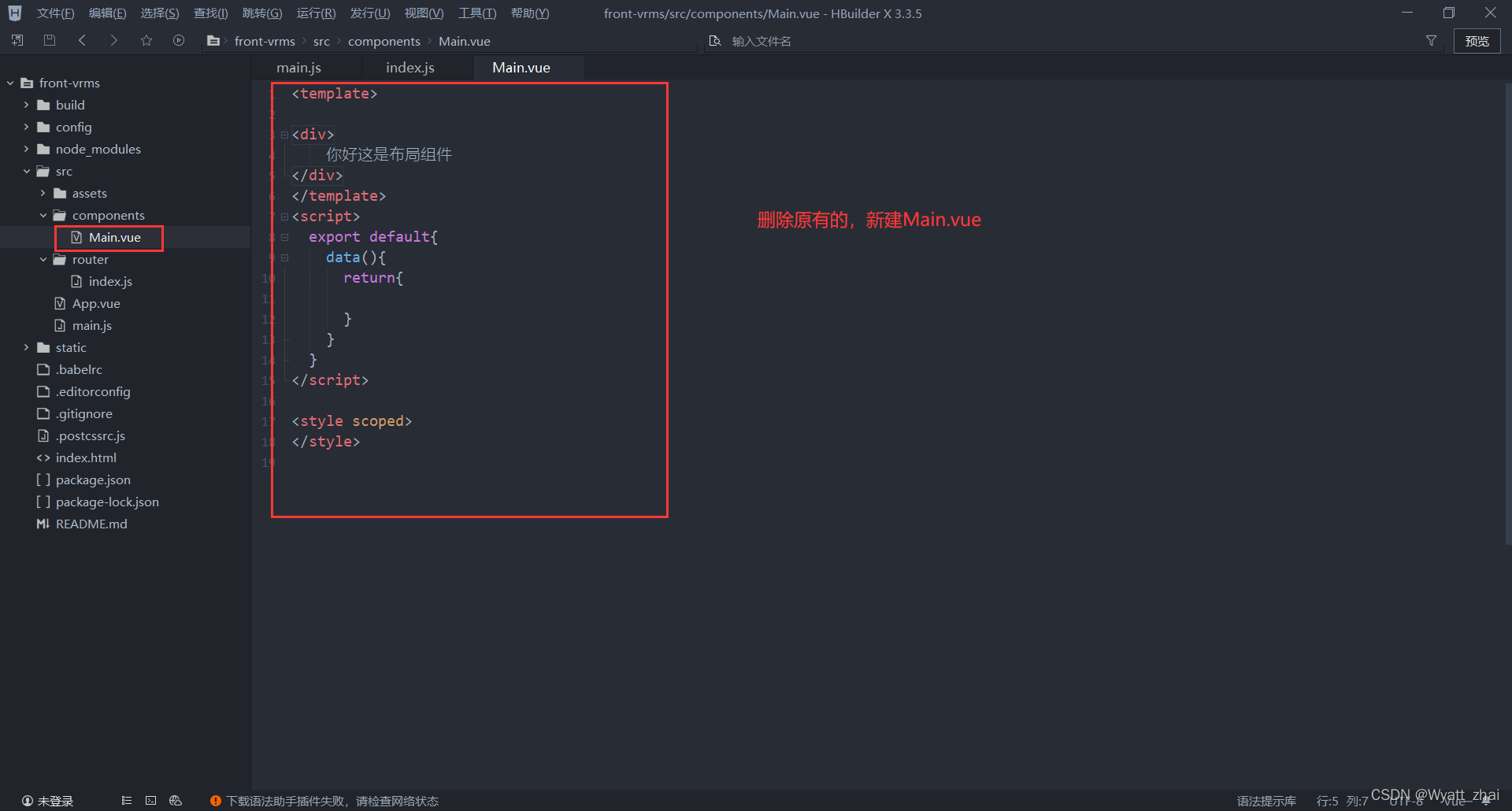The width and height of the screenshot is (1512, 811).
Task: Expand the assets folder
Action: [x=43, y=193]
